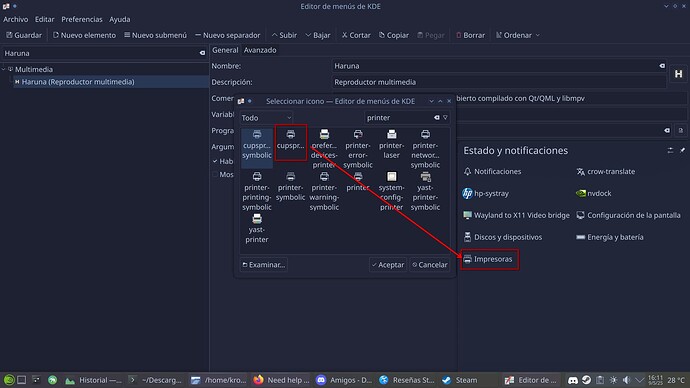
Task: Click Nuevo submenú in toolbar
Action: (155, 35)
